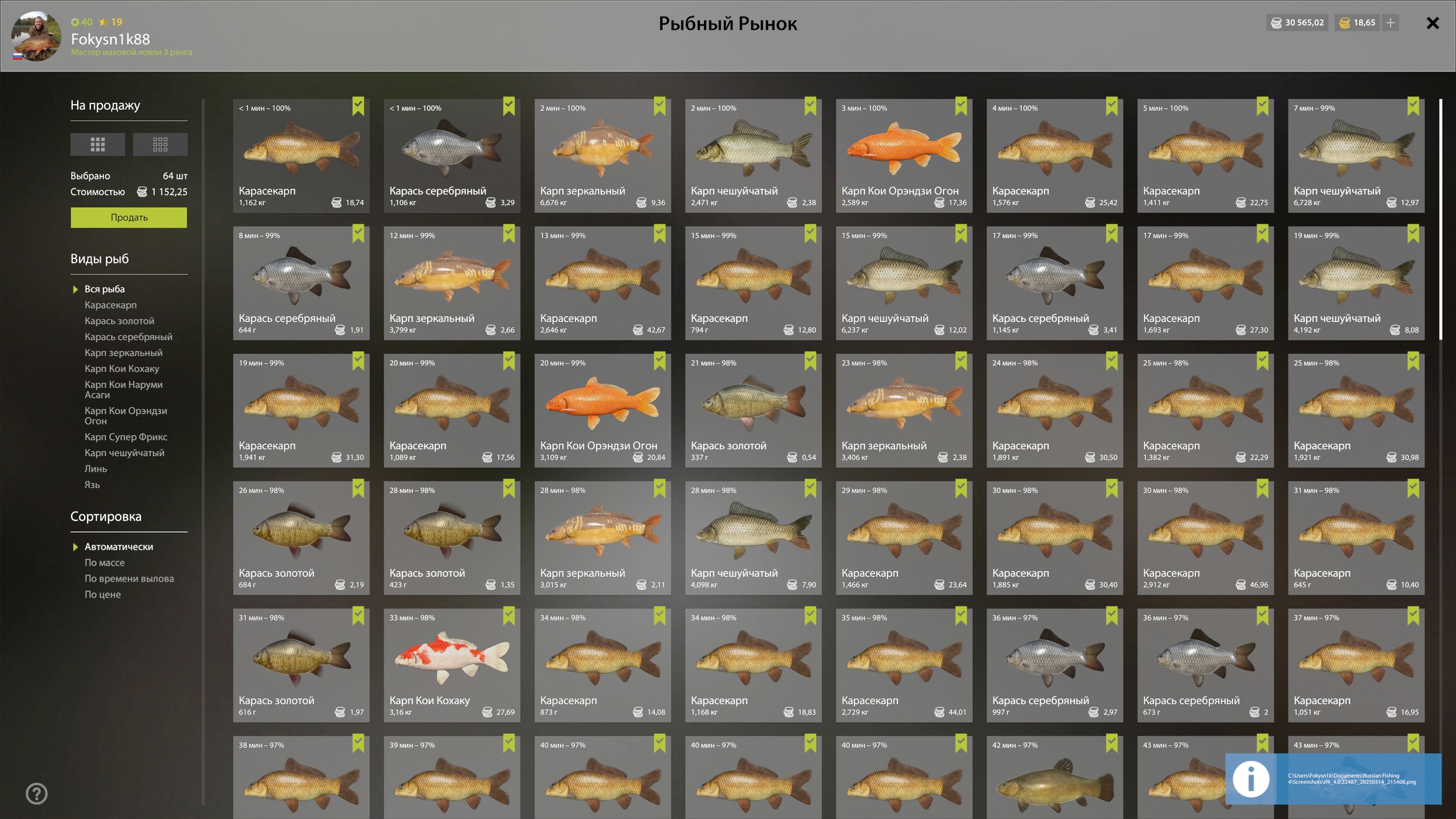Screen dimensions: 1456x819
Task: Deselect the bookmark on Карп Кои Кохаку
Action: coord(508,616)
